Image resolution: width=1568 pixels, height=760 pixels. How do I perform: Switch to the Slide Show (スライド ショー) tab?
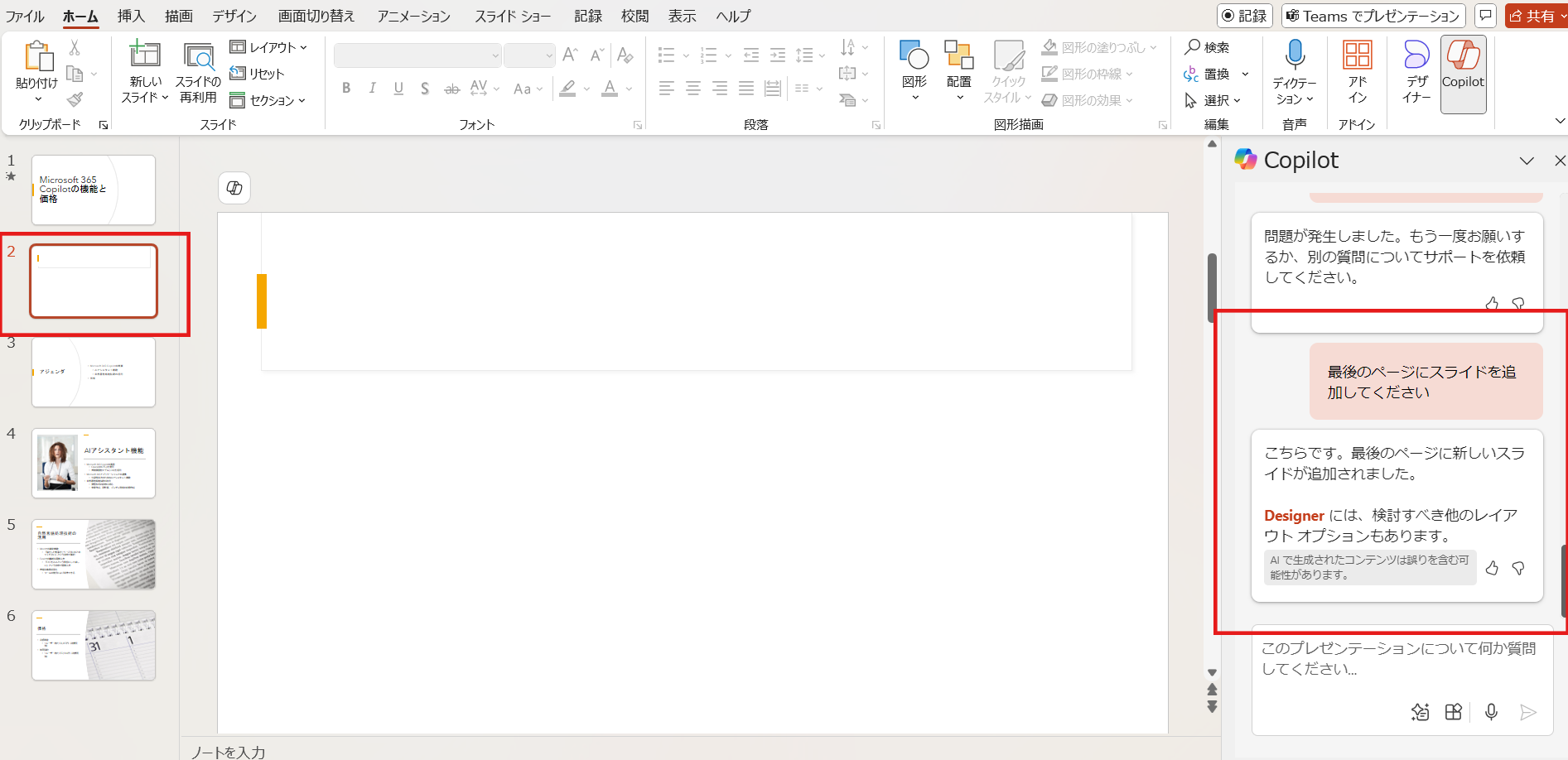pyautogui.click(x=513, y=16)
